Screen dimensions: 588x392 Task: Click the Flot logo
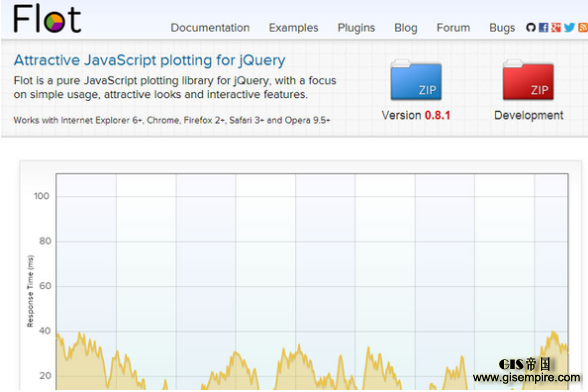(47, 19)
